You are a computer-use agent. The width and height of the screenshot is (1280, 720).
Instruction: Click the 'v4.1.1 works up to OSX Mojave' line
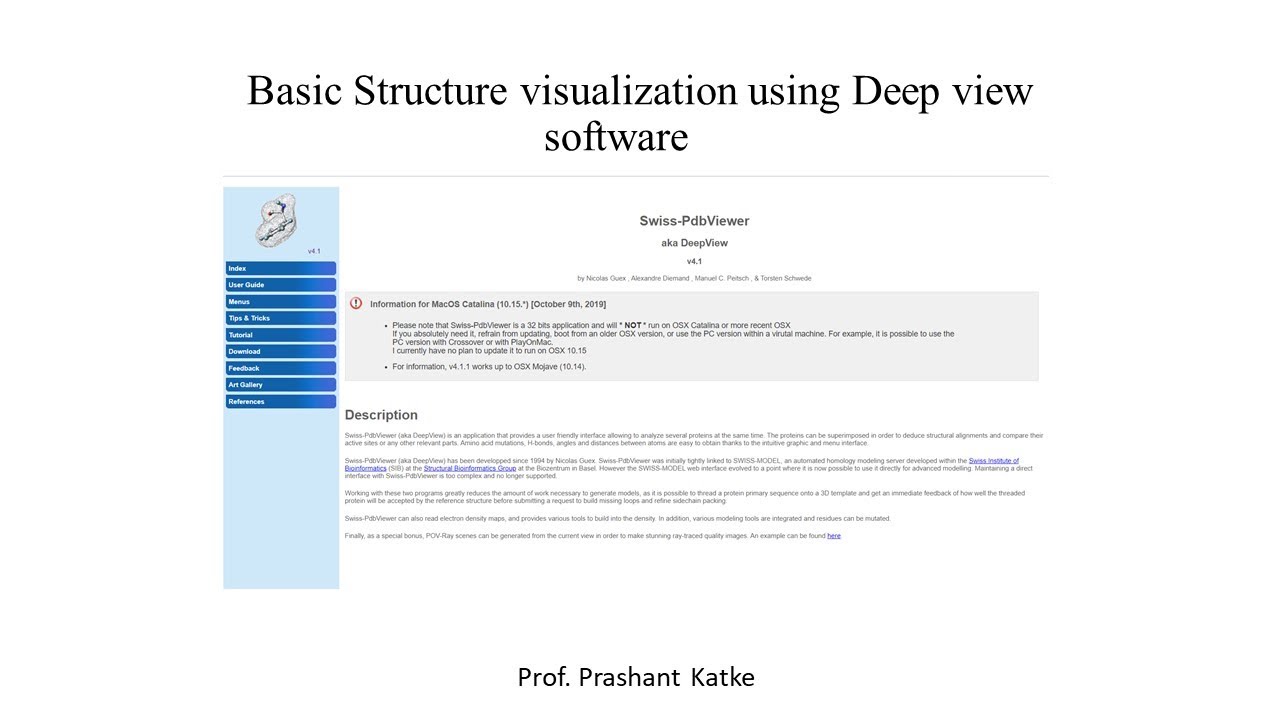tap(489, 367)
